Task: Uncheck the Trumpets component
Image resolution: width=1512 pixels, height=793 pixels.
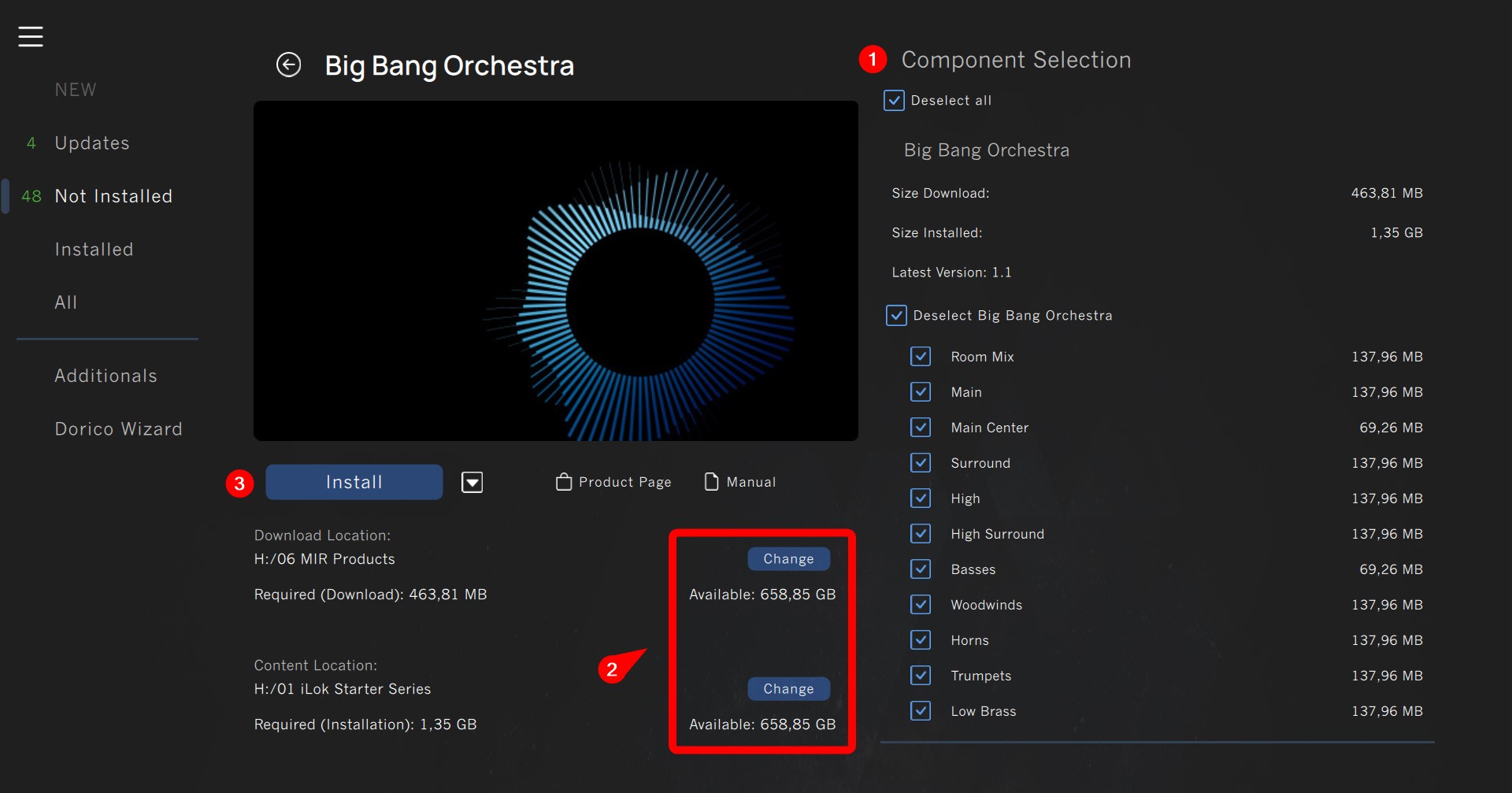Action: click(921, 676)
